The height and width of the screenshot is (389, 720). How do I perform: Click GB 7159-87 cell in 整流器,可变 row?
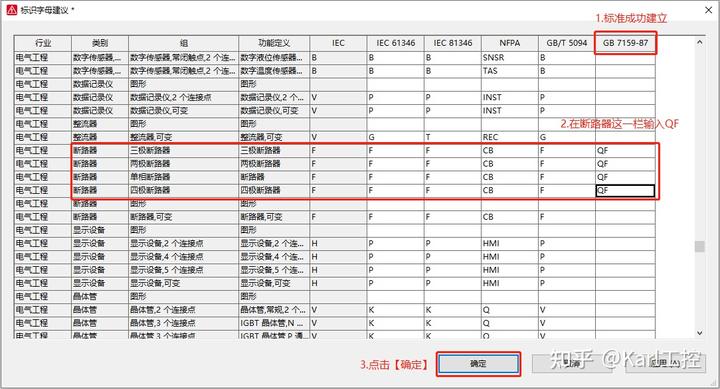click(625, 137)
